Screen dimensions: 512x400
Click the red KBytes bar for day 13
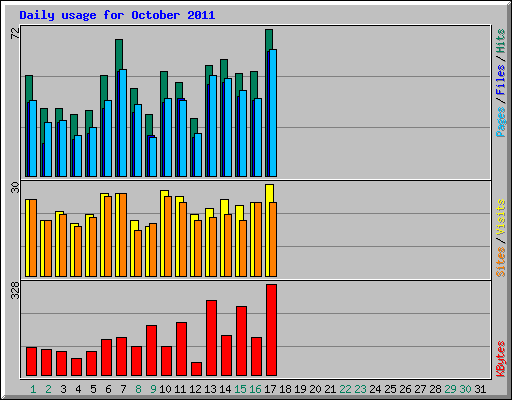pos(211,338)
